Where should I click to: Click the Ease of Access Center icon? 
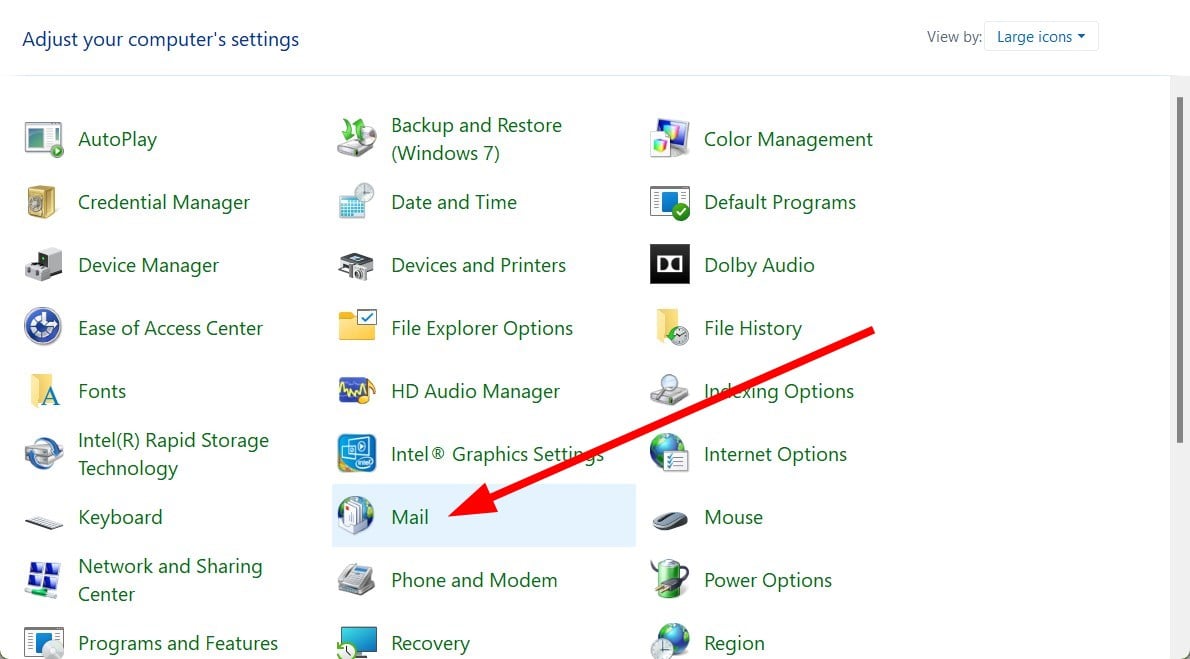coord(43,327)
